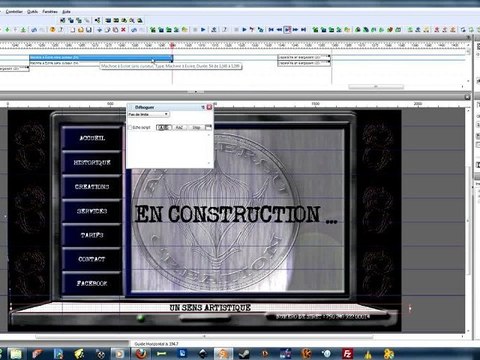Open the Outils menu

(32, 12)
